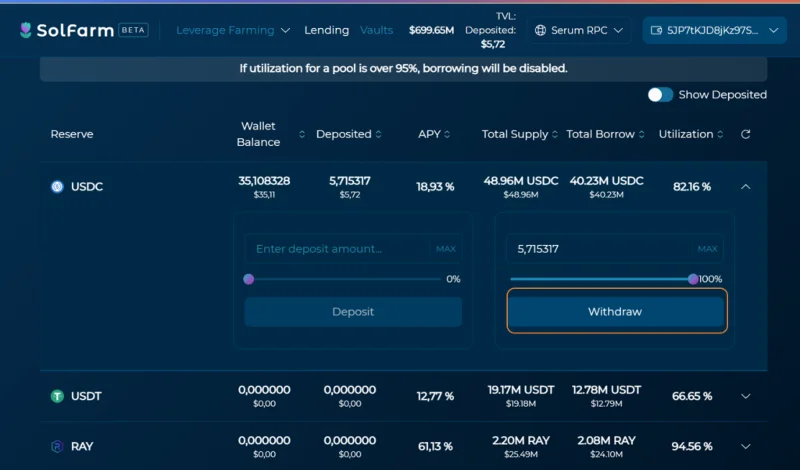The height and width of the screenshot is (470, 800).
Task: Click the USDT coin icon
Action: pos(57,396)
